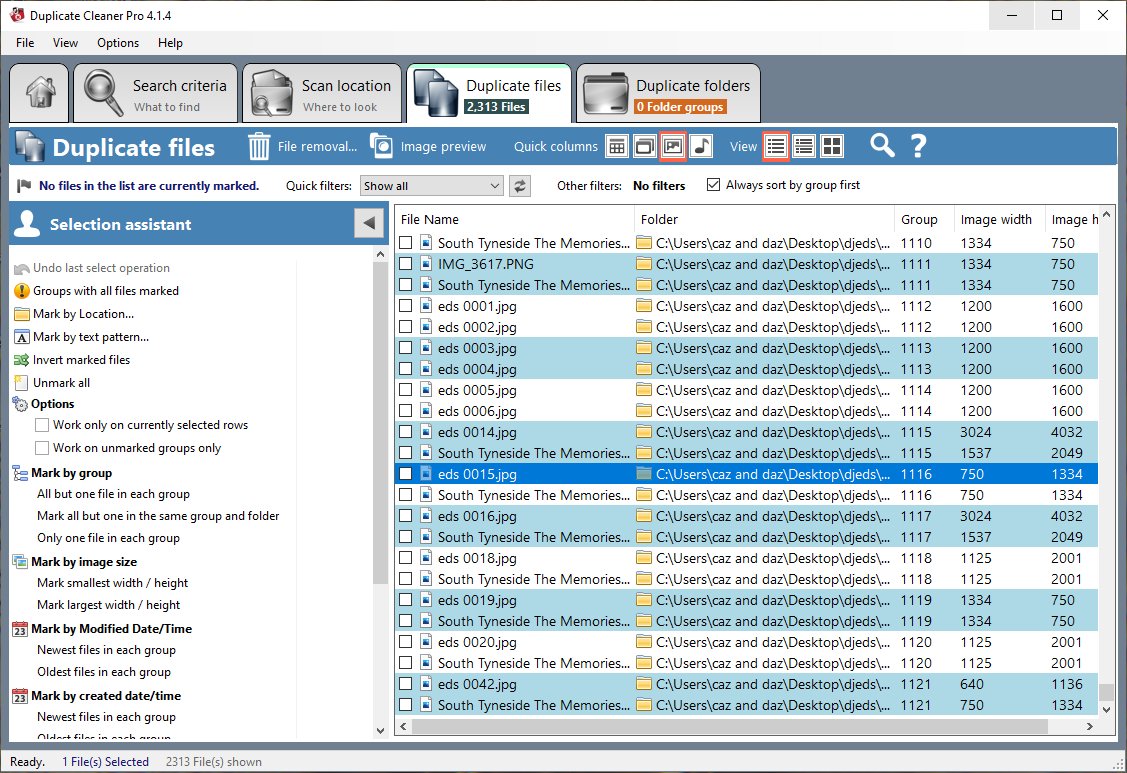Switch to thumbnail grid view icon

click(832, 147)
